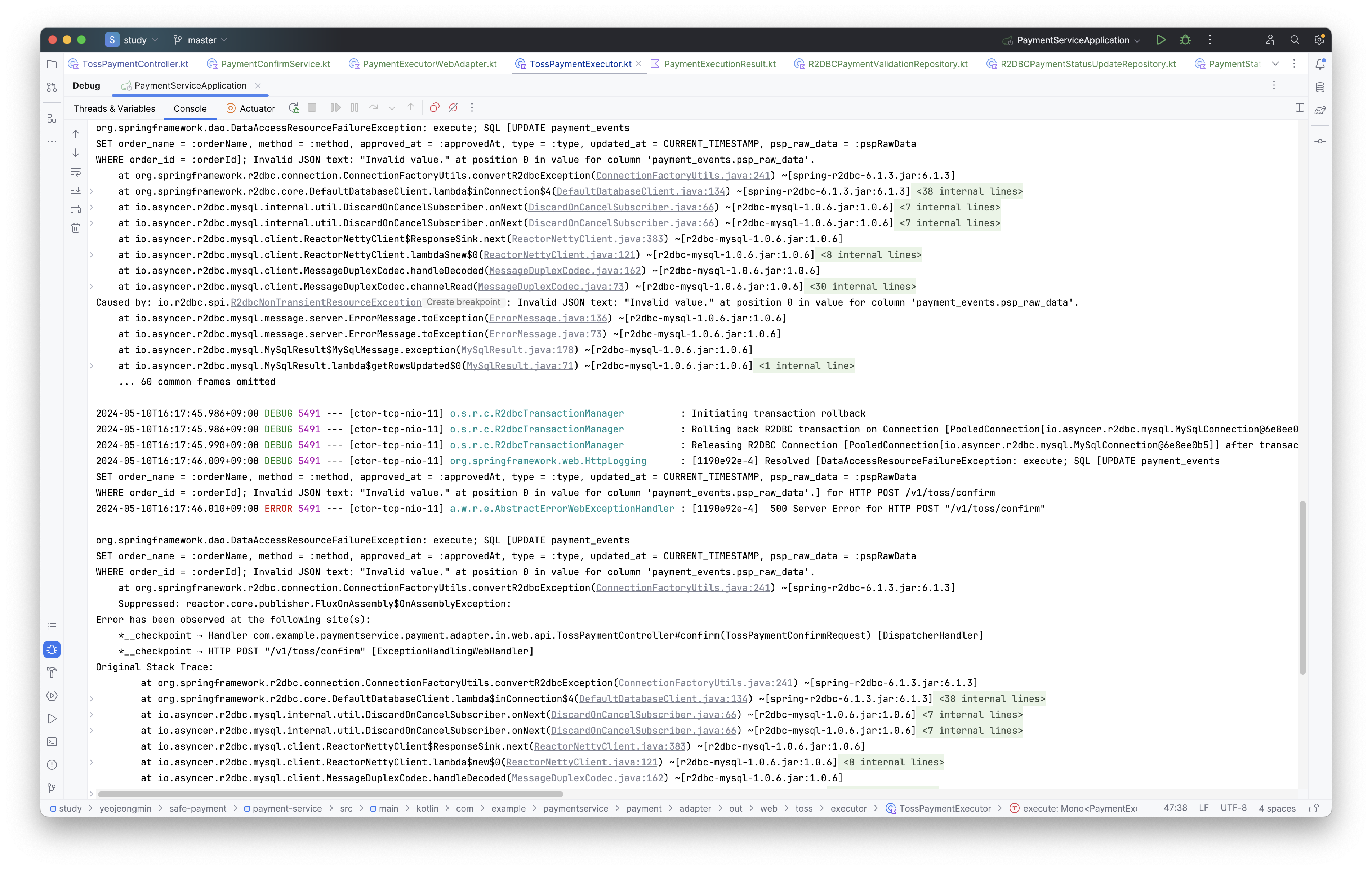This screenshot has height=870, width=1372.
Task: Open Code With Me user icon
Action: [x=1270, y=40]
